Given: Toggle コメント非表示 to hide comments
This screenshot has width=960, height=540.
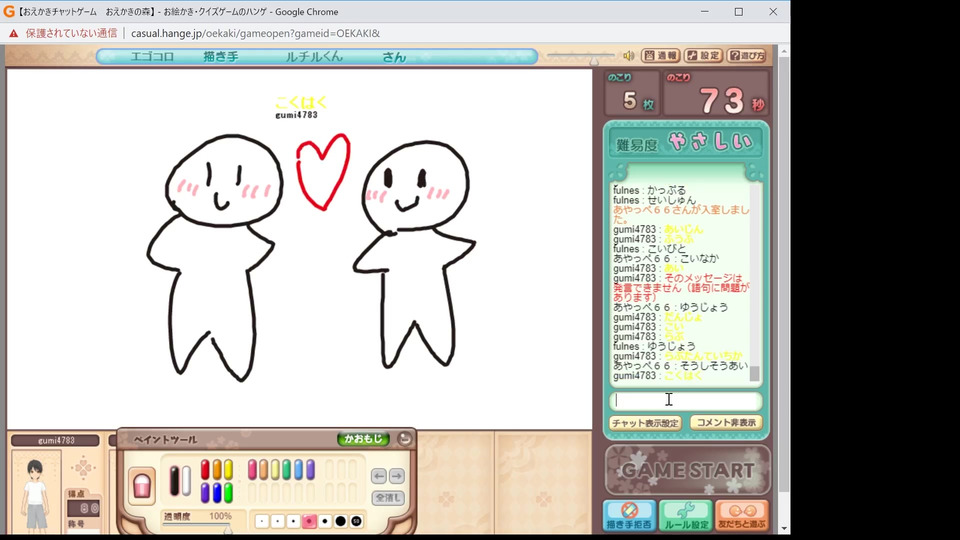Looking at the screenshot, I should point(726,423).
